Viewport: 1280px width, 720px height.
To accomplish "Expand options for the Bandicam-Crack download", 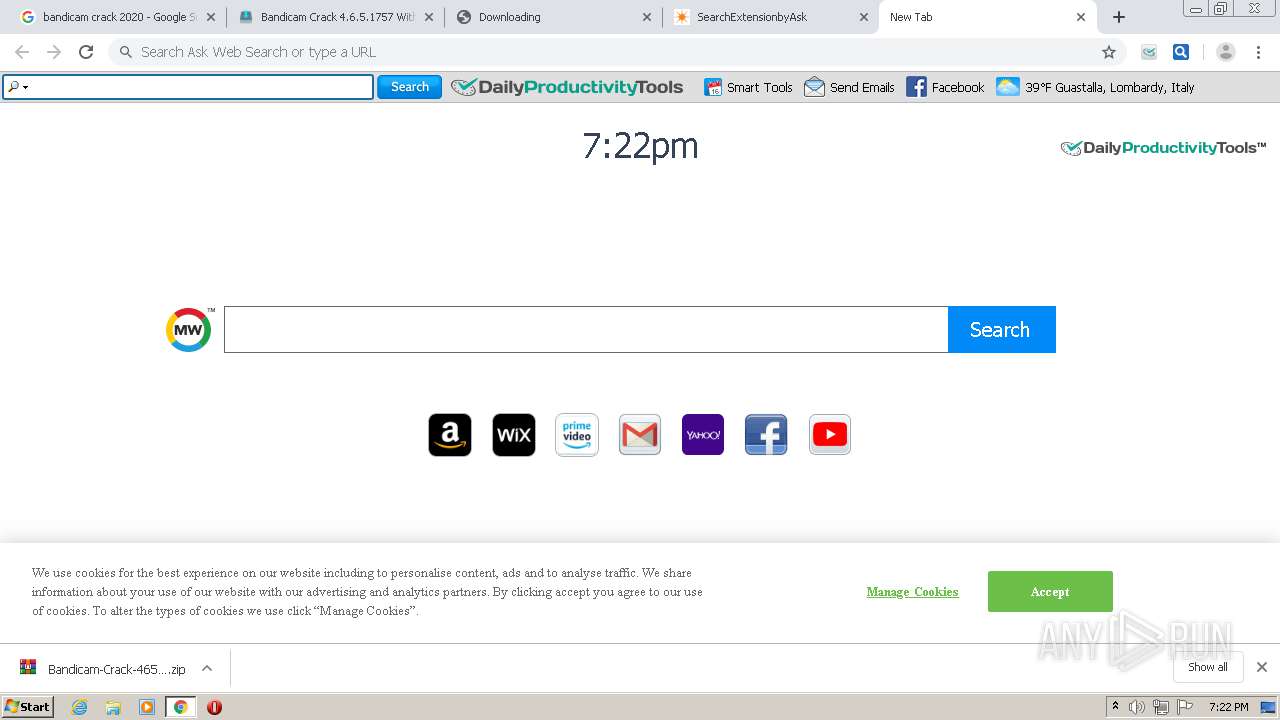I will coord(207,668).
